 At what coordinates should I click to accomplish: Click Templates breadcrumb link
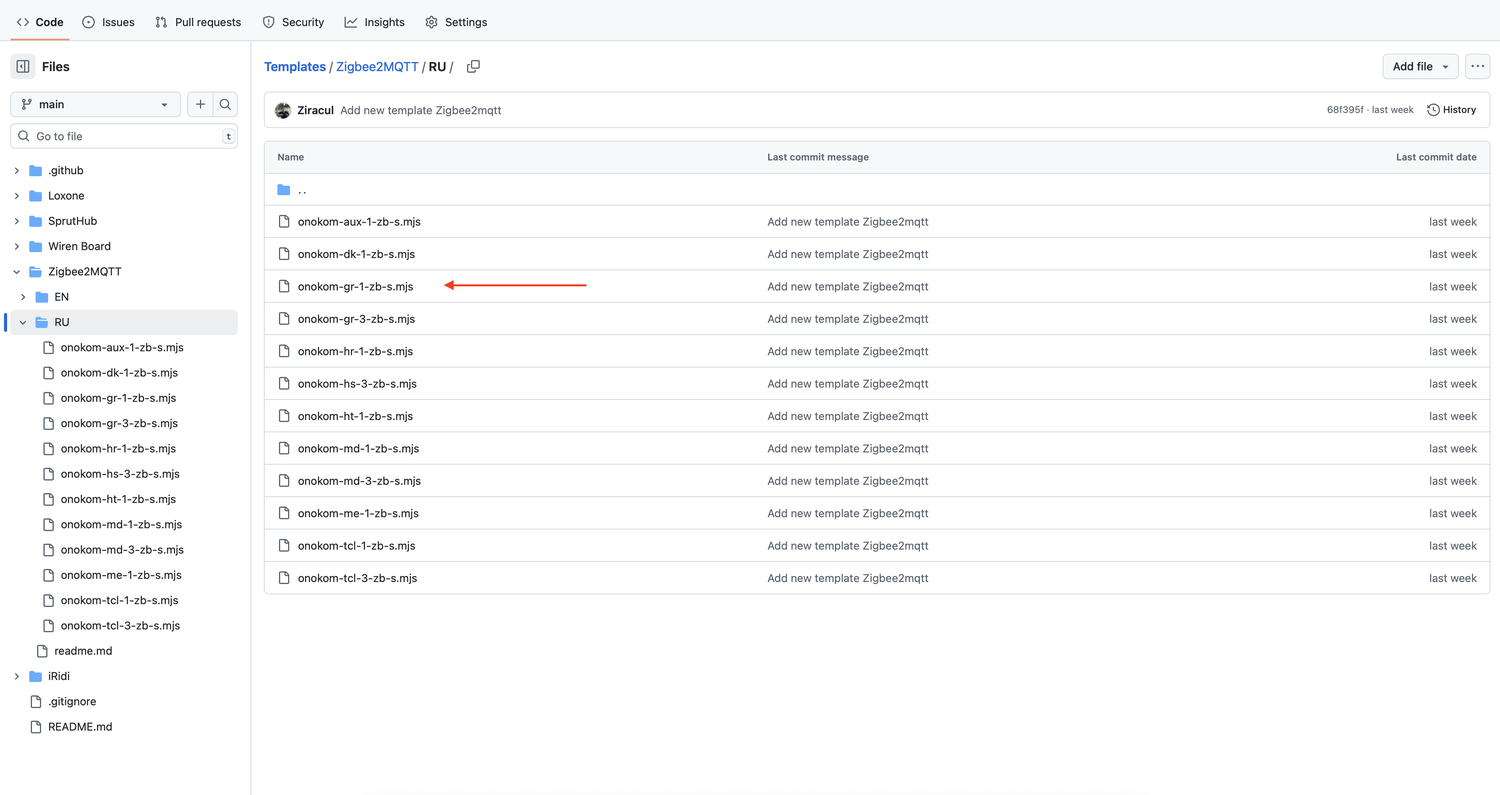coord(295,67)
